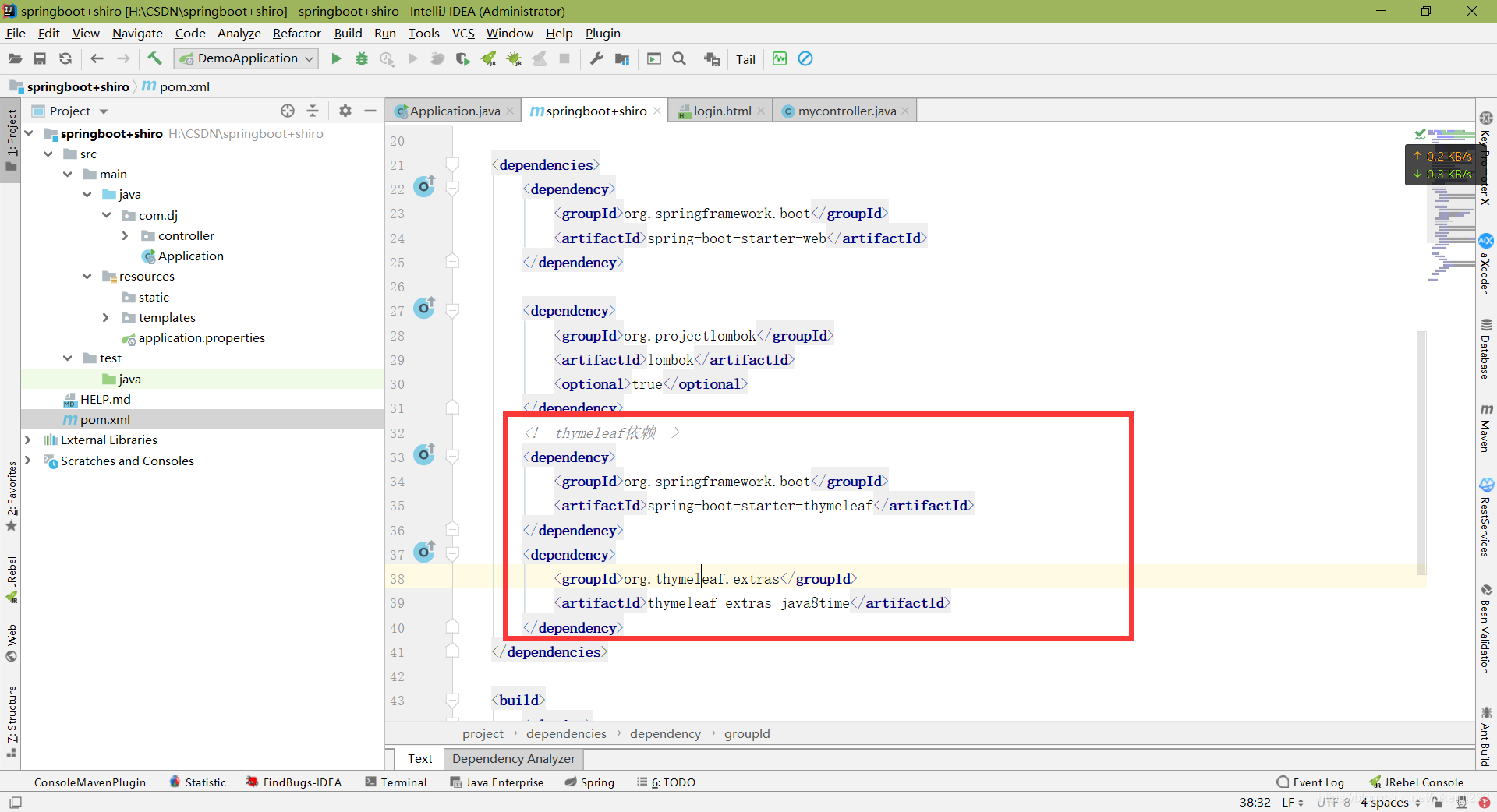Viewport: 1497px width, 812px height.
Task: Click the Build project hammer icon
Action: 154,58
